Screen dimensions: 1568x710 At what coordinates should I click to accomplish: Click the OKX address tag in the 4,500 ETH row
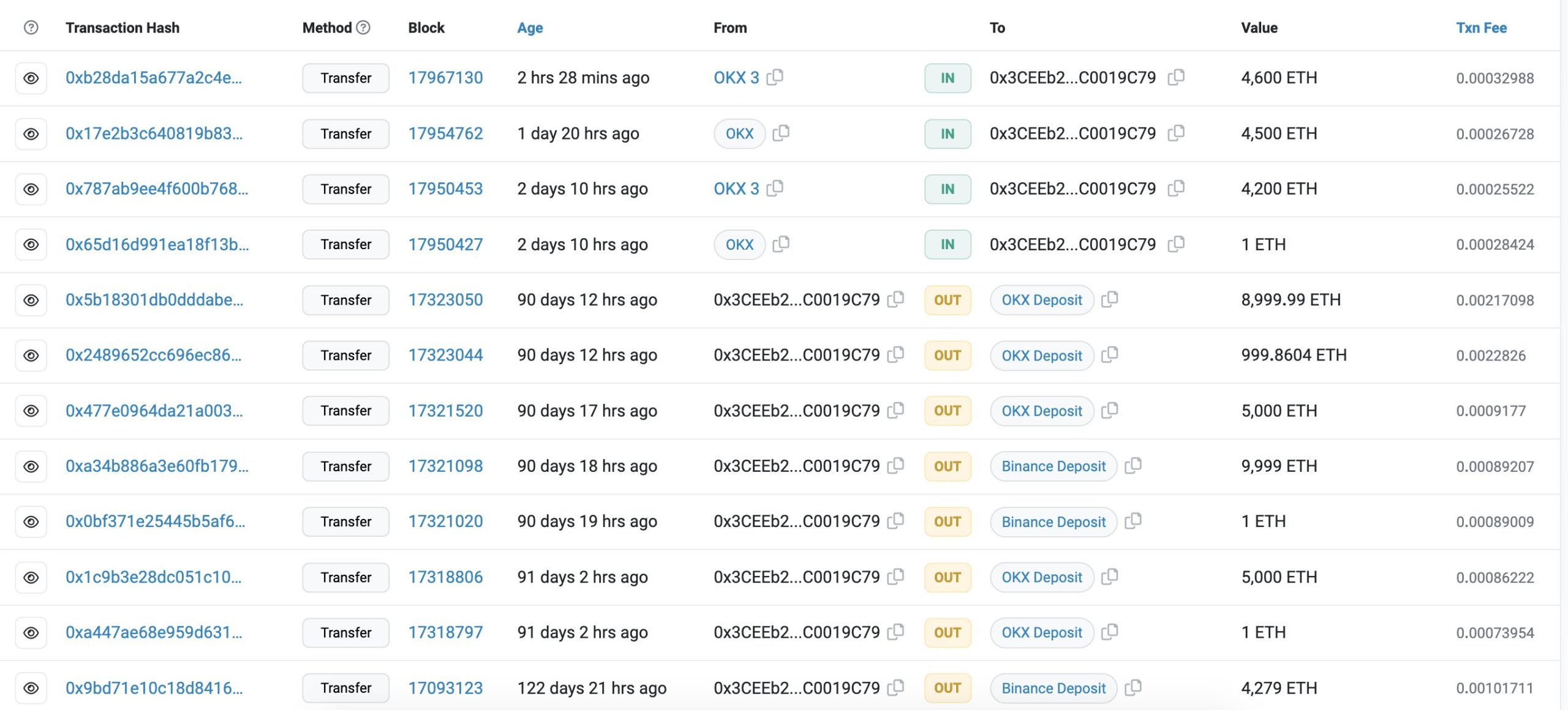pyautogui.click(x=739, y=133)
